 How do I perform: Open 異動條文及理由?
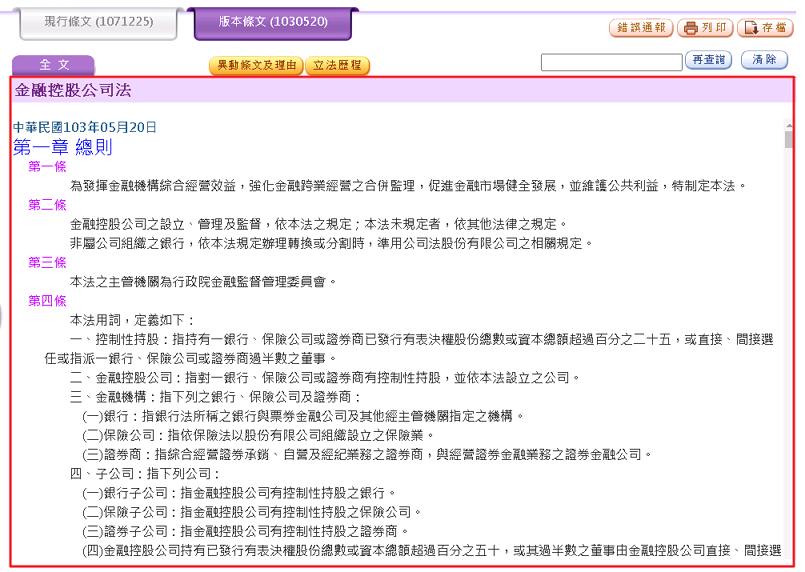coord(255,66)
